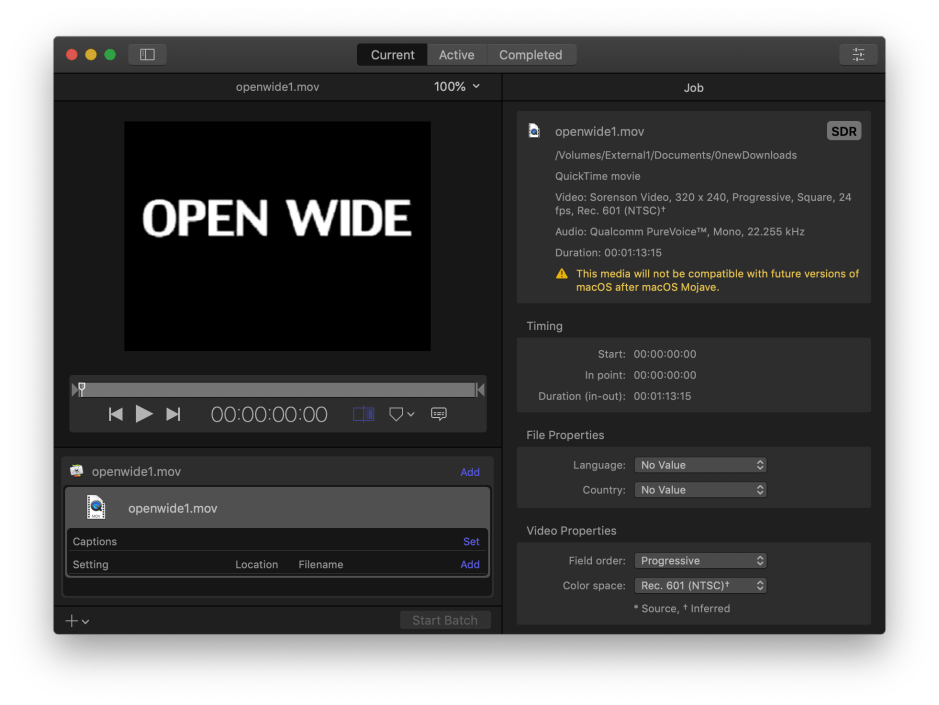Enable the split-view comparison icon
Screen dimensions: 939x705
click(362, 413)
